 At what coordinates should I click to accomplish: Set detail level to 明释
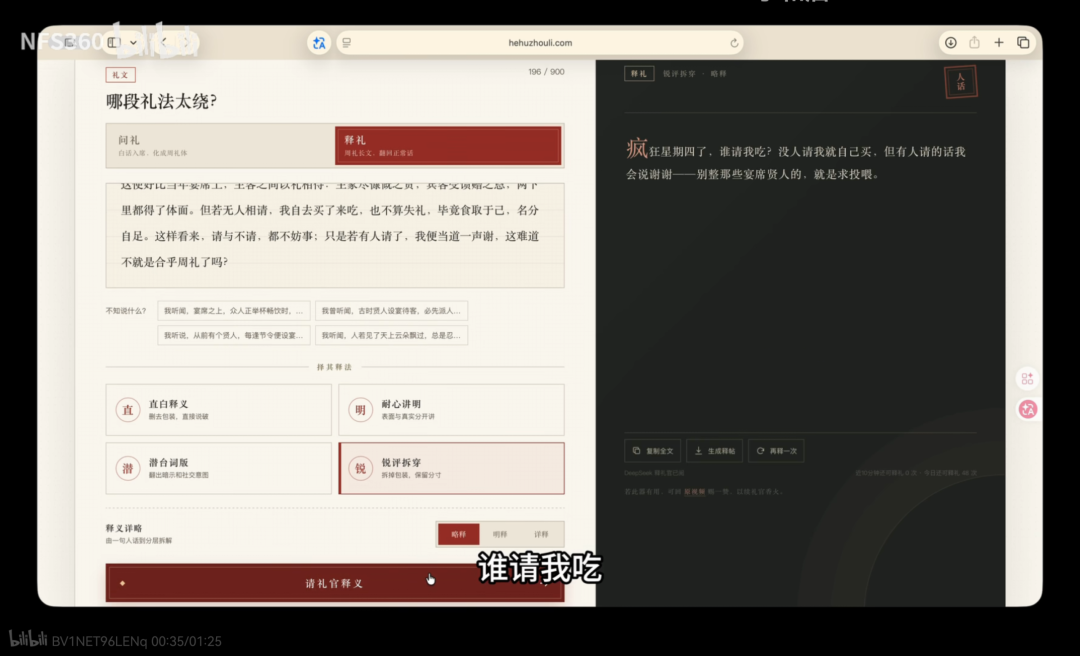point(500,534)
